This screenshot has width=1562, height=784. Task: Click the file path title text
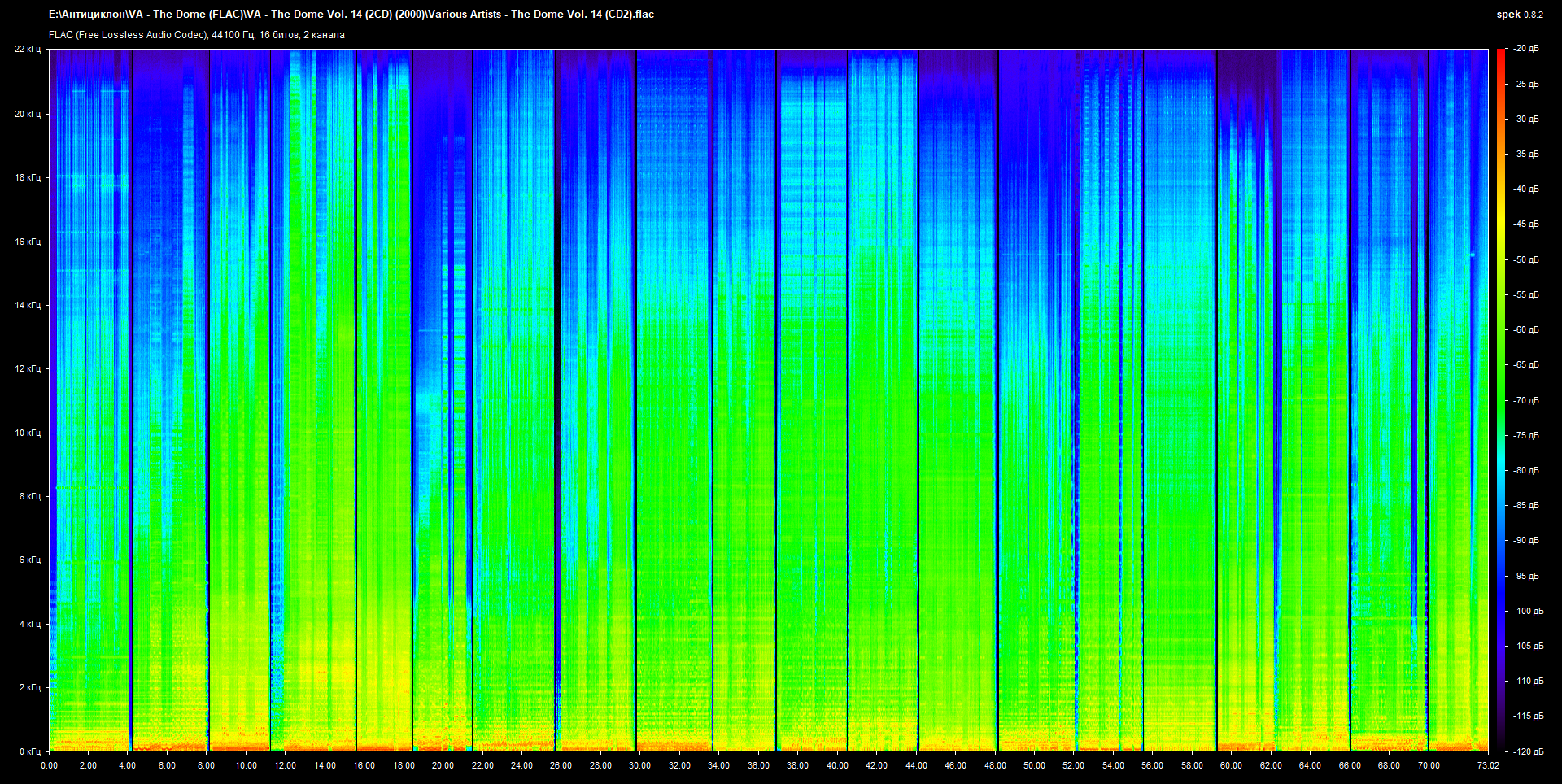coord(351,15)
